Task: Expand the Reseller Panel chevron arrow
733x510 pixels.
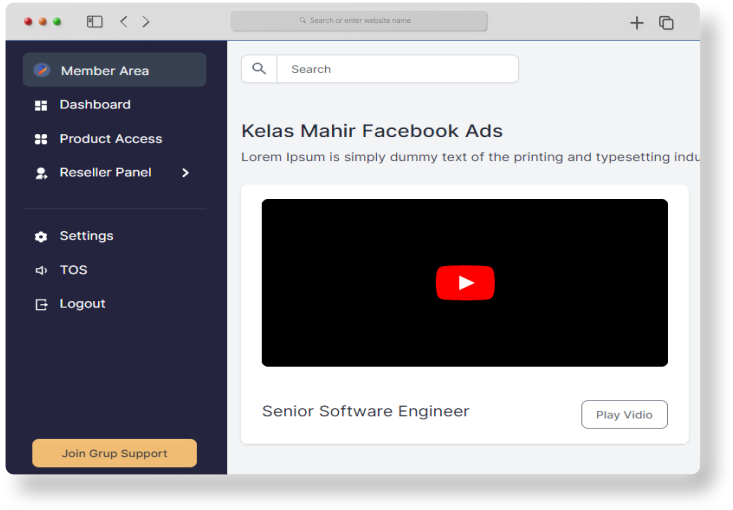Action: coord(185,173)
